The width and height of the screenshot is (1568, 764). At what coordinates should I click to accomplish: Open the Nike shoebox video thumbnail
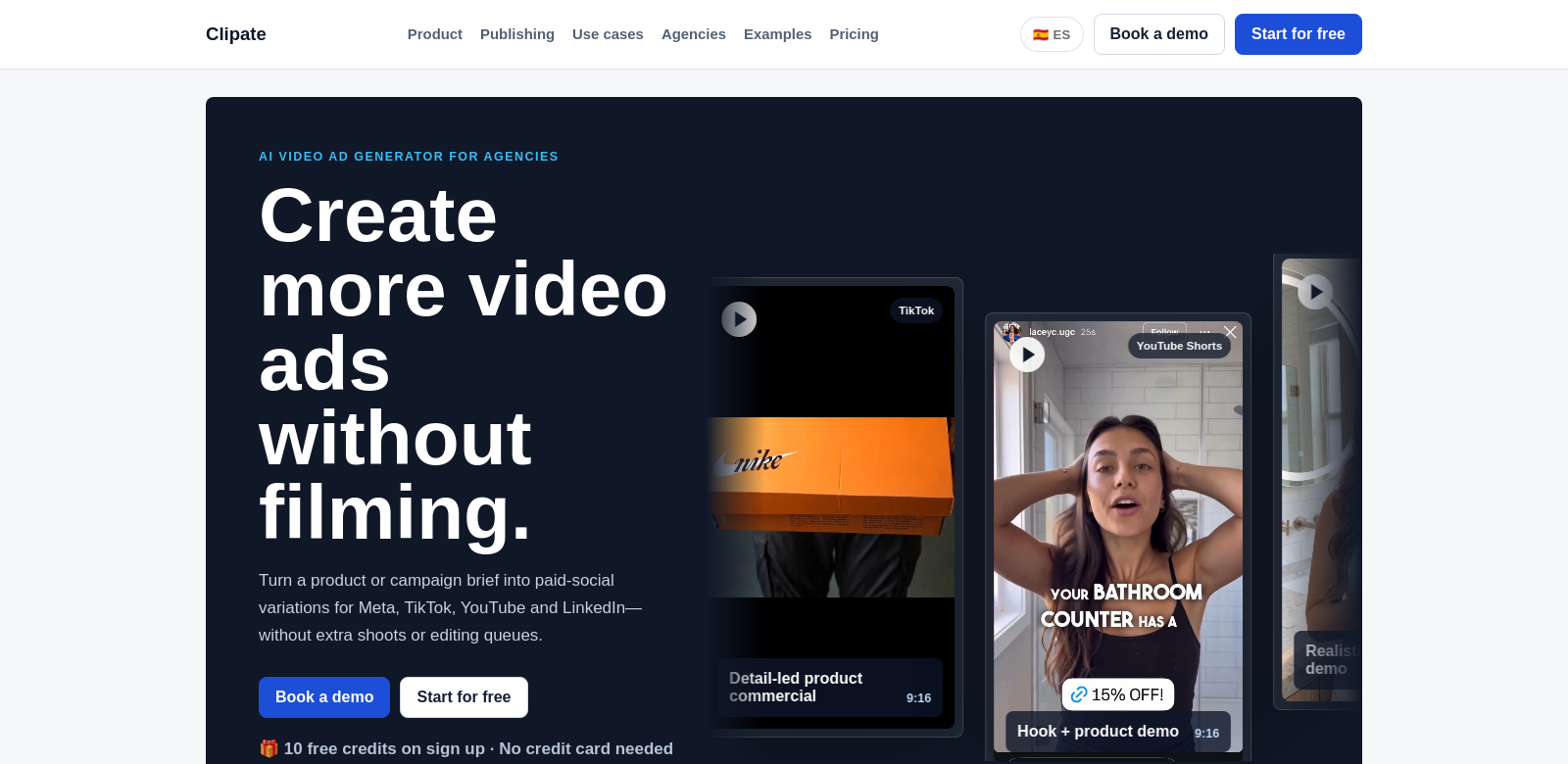(x=831, y=507)
